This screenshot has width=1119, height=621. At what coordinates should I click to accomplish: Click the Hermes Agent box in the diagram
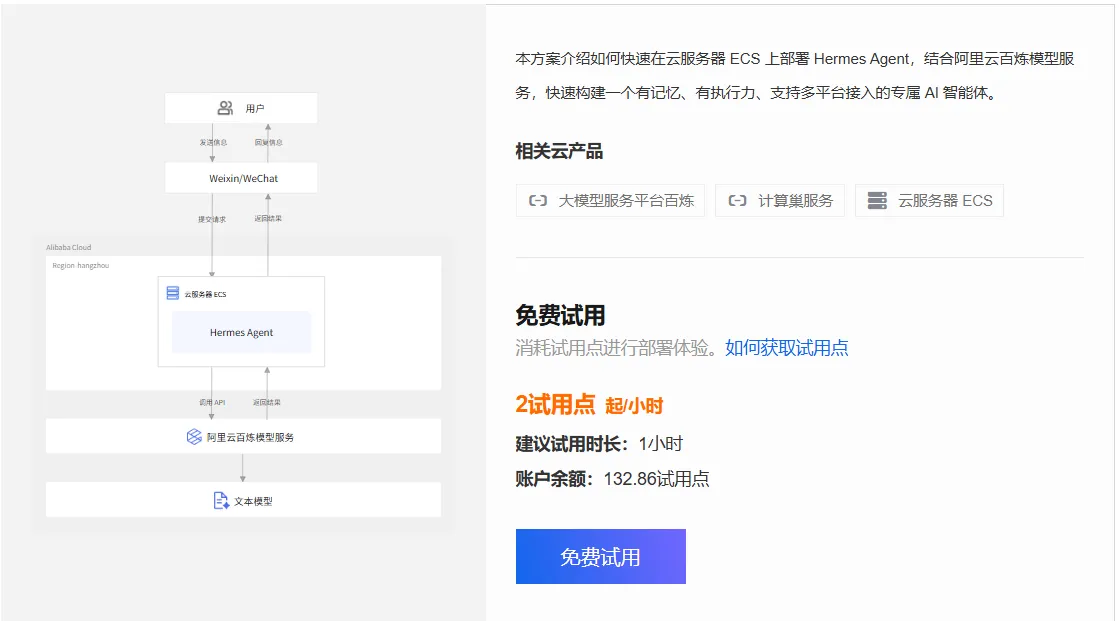[x=241, y=332]
